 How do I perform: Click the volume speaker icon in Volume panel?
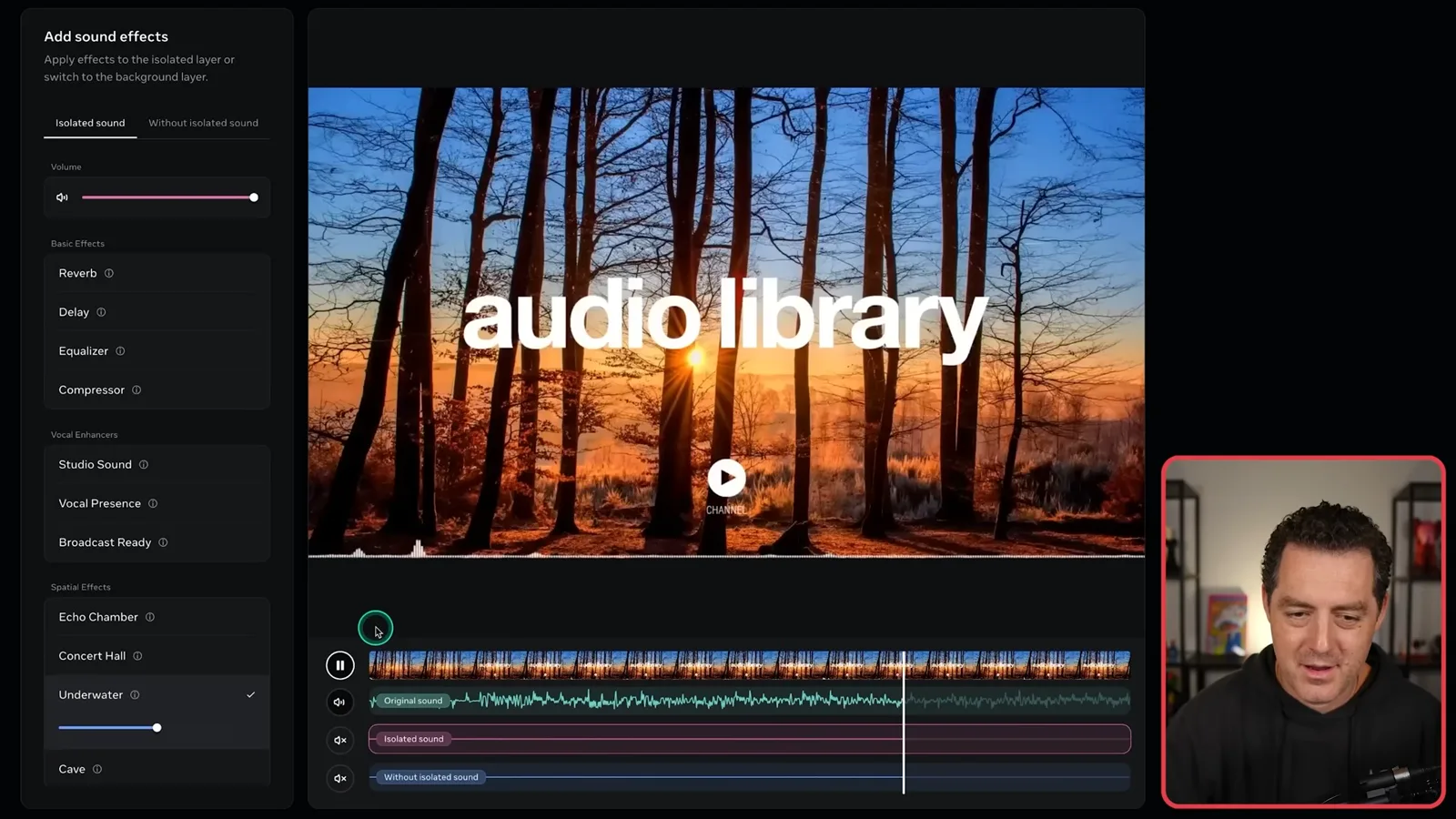tap(62, 197)
